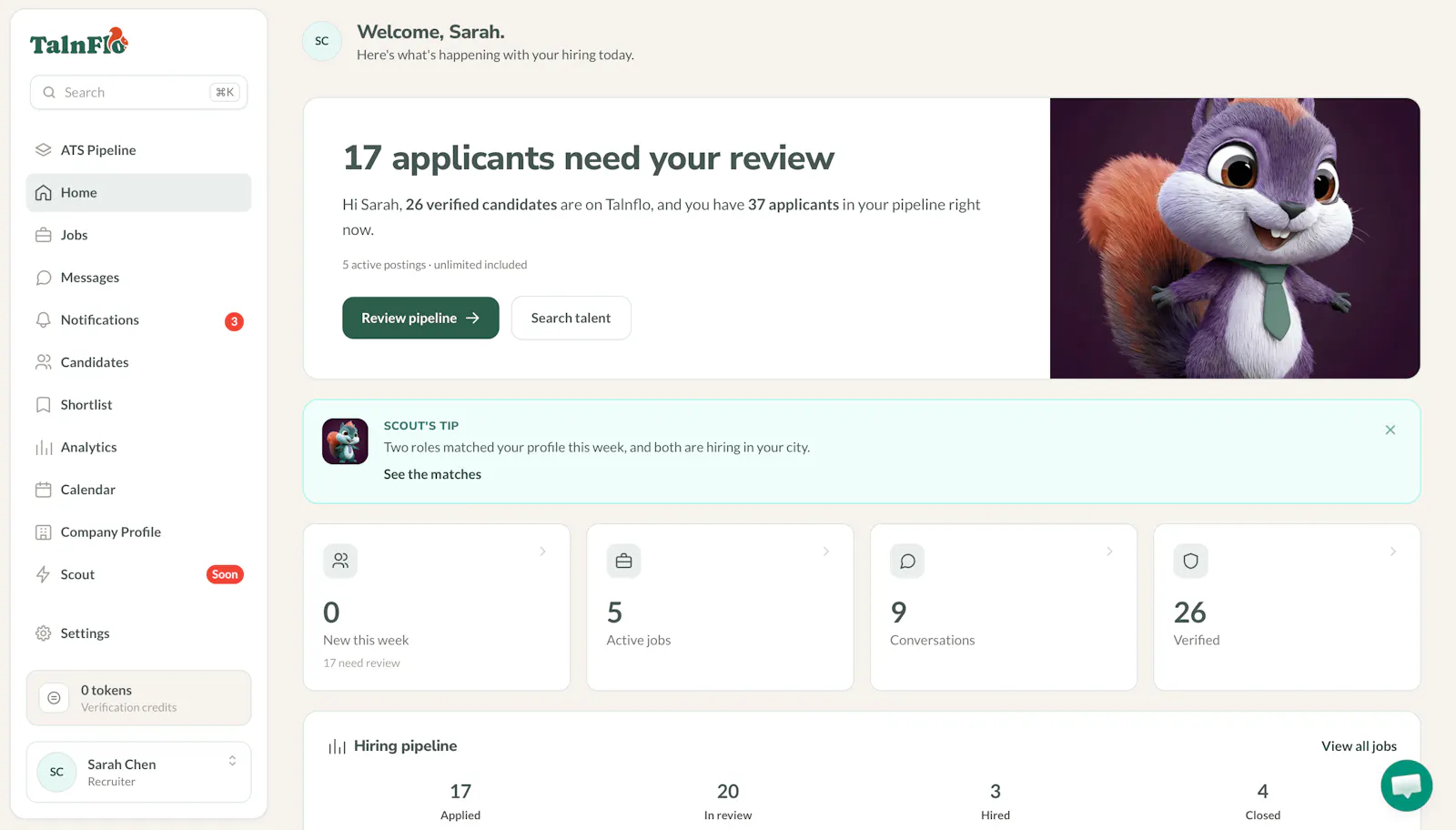Focus the Search input field
1456x830 pixels.
point(138,93)
